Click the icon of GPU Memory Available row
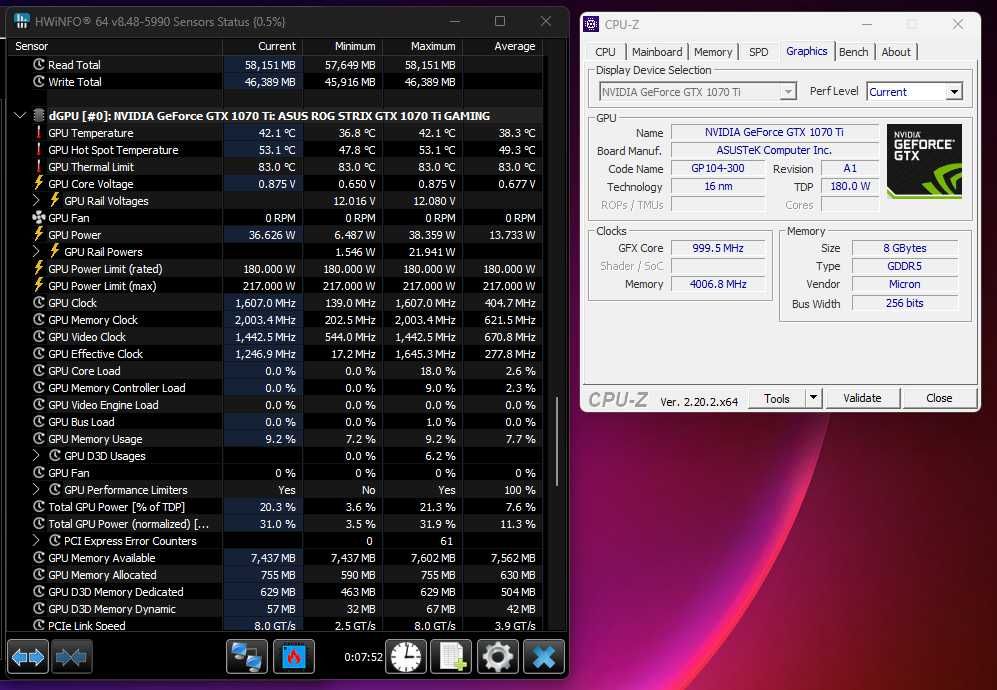997x690 pixels. (39, 558)
